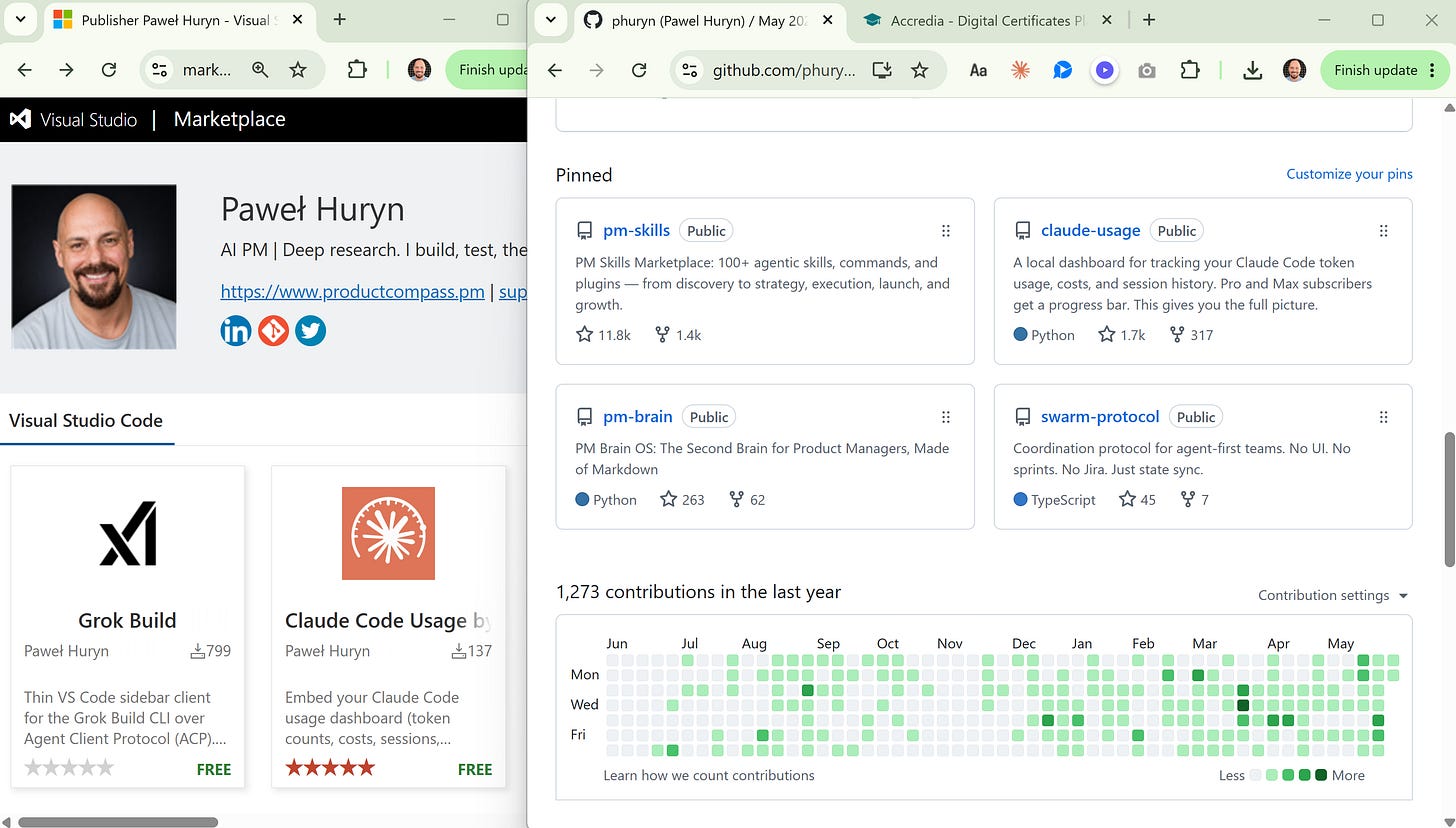Click the orange starburst Claude extension icon
This screenshot has width=1456, height=828.
tap(1020, 70)
